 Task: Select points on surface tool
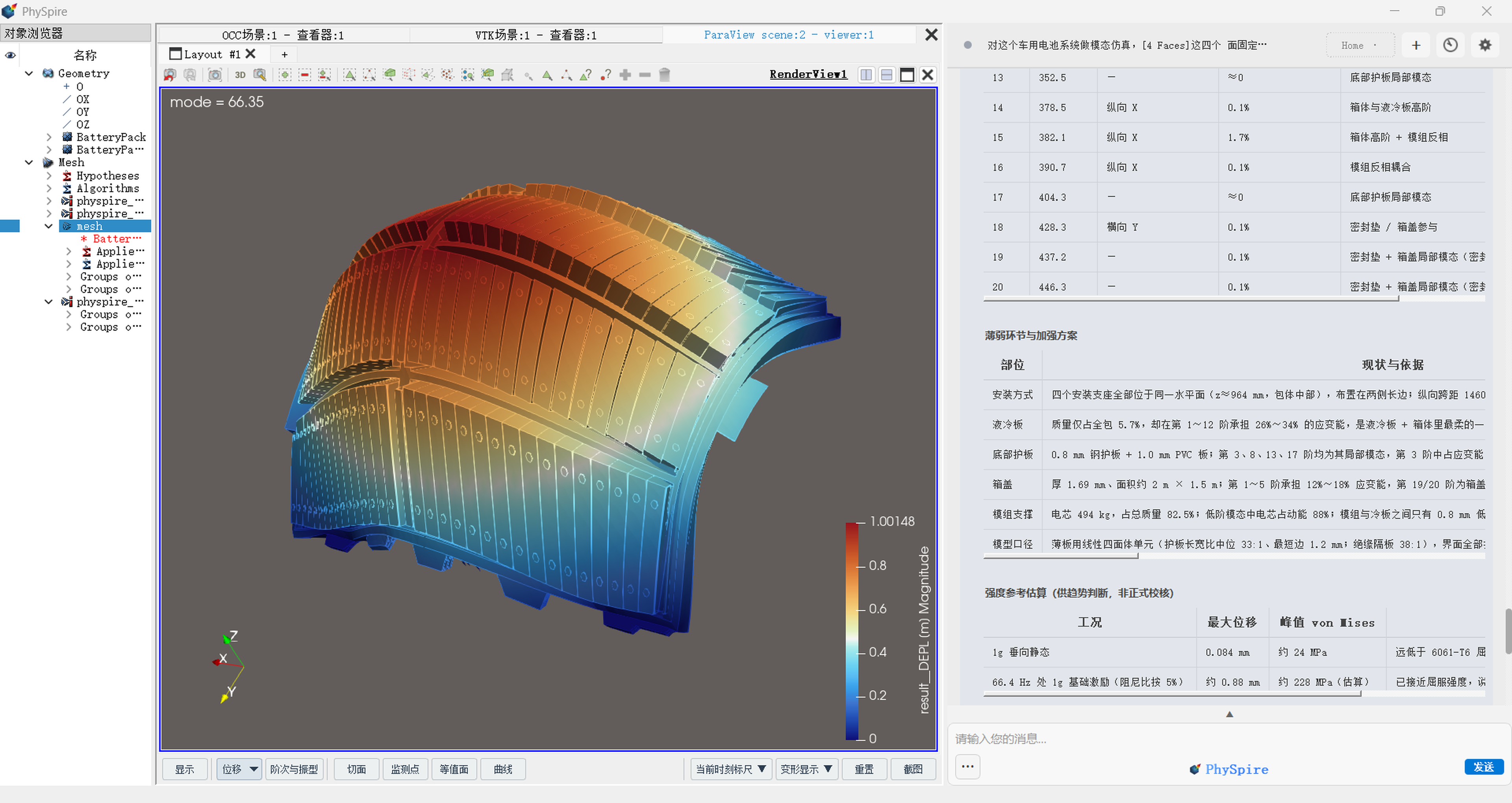tap(369, 74)
